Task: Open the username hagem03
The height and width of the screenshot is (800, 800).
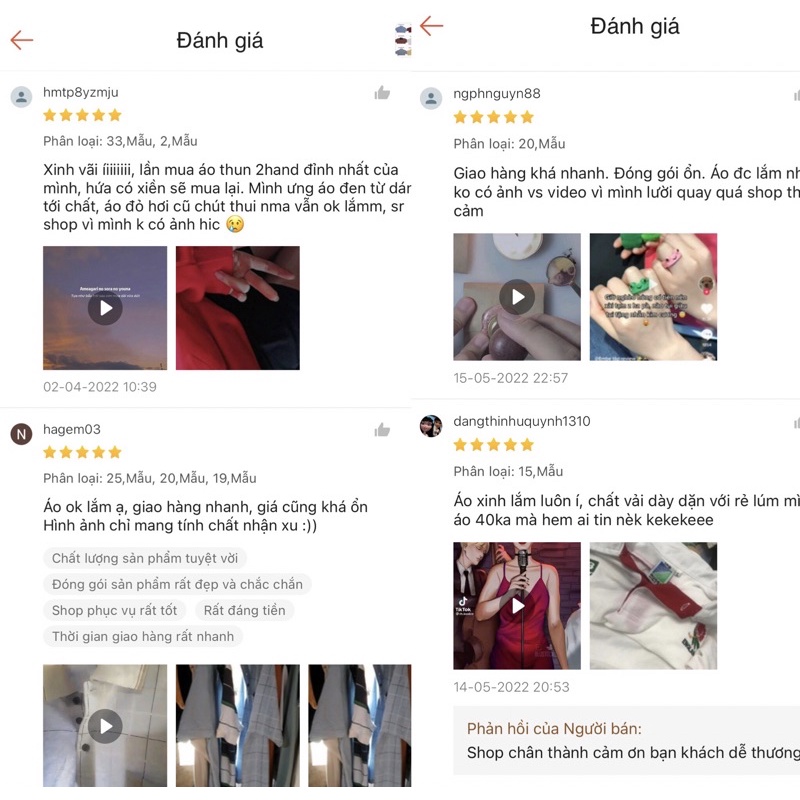Action: tap(72, 430)
